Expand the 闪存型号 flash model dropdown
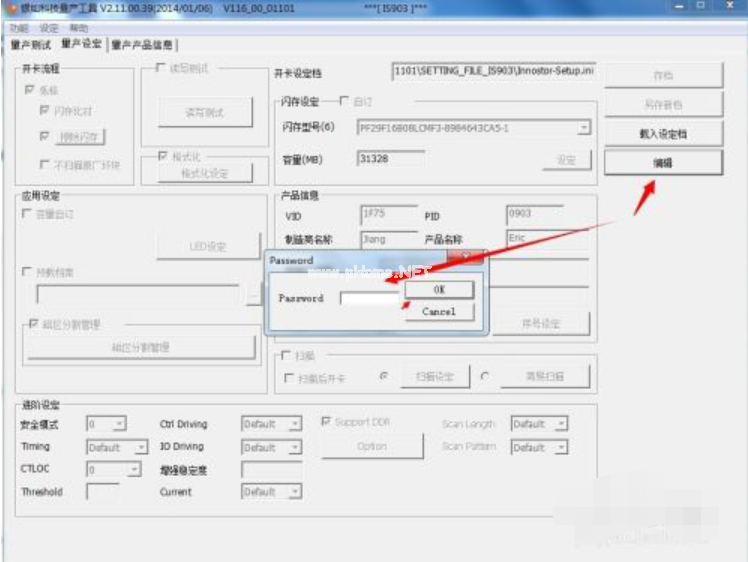748x562 pixels. 583,128
